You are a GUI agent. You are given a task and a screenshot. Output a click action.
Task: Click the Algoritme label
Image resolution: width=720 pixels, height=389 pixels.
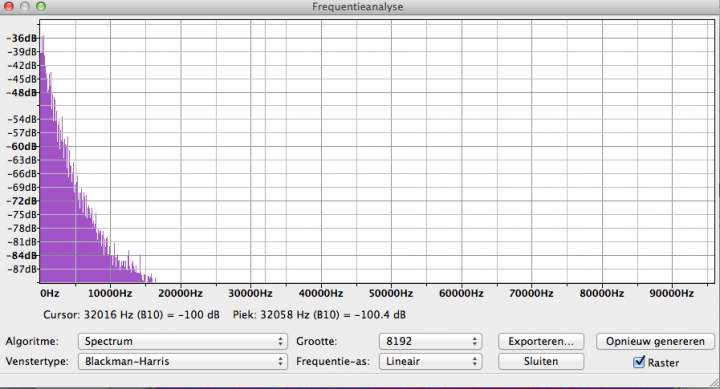pyautogui.click(x=32, y=341)
